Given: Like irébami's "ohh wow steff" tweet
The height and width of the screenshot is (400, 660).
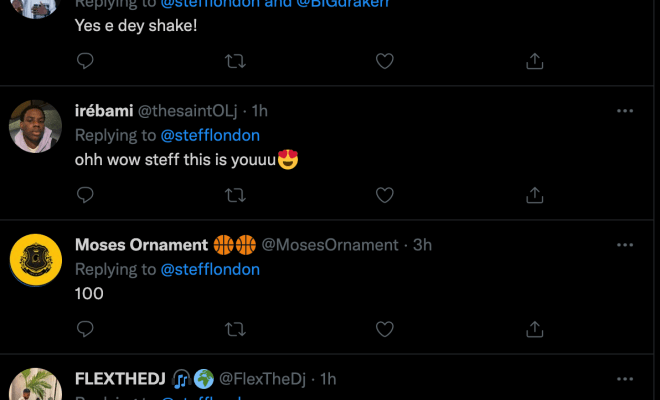Looking at the screenshot, I should 384,195.
